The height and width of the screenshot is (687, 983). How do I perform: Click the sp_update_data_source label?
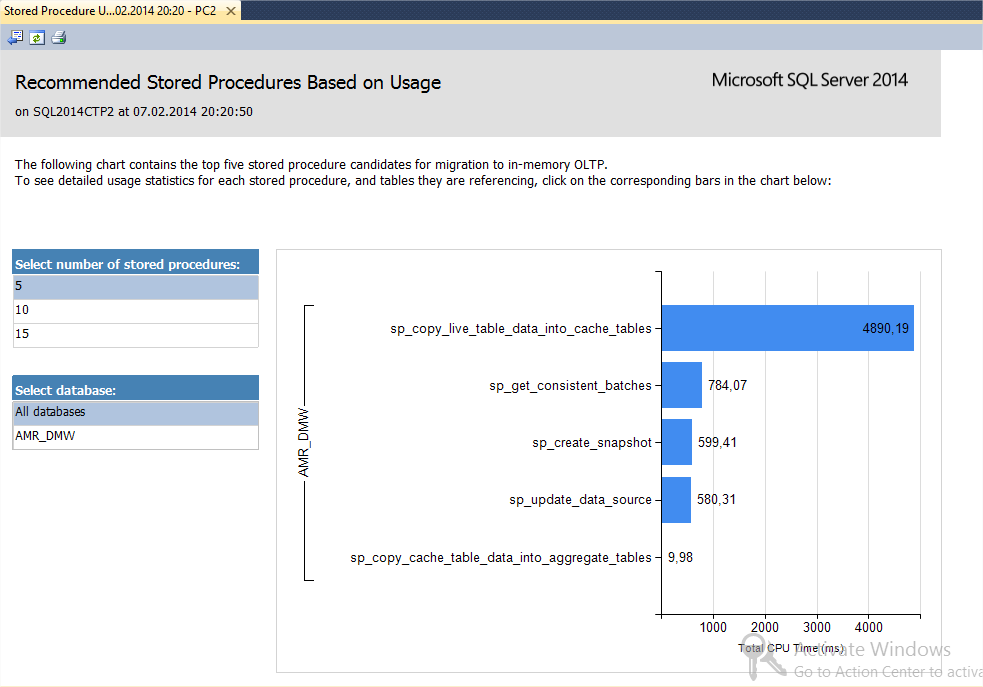(x=580, y=500)
